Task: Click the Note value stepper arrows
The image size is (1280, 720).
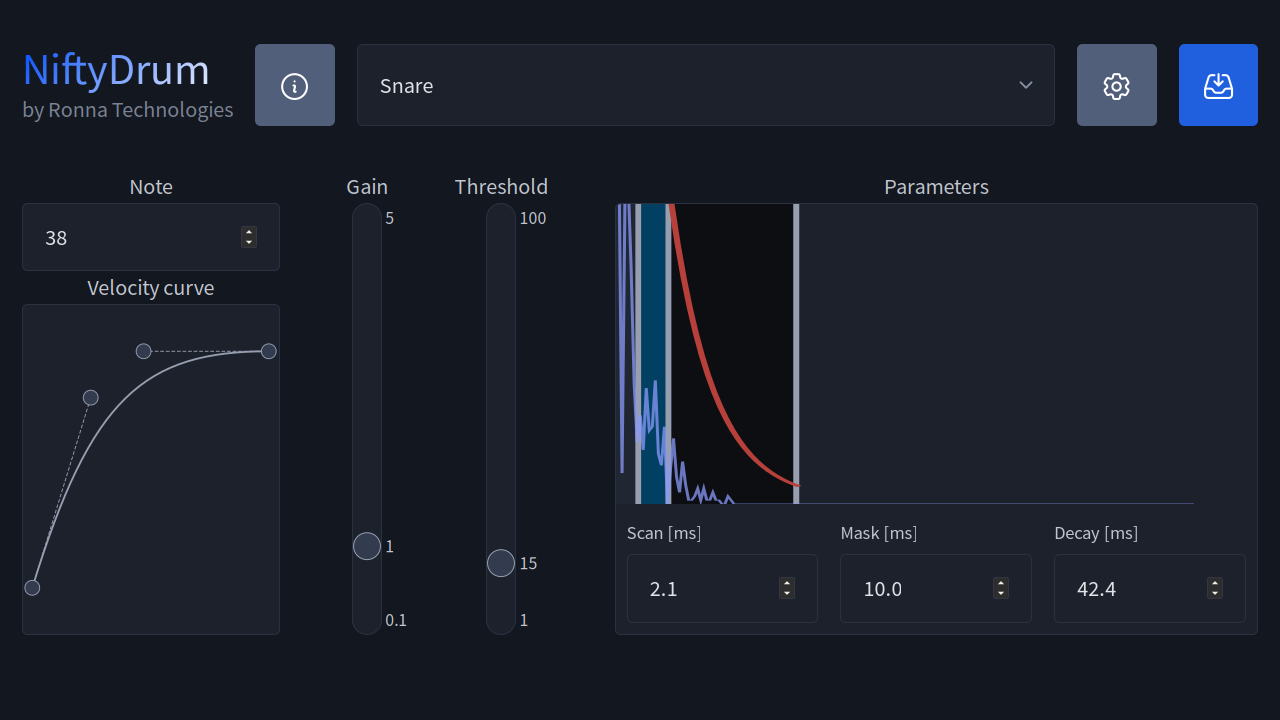Action: coord(249,237)
